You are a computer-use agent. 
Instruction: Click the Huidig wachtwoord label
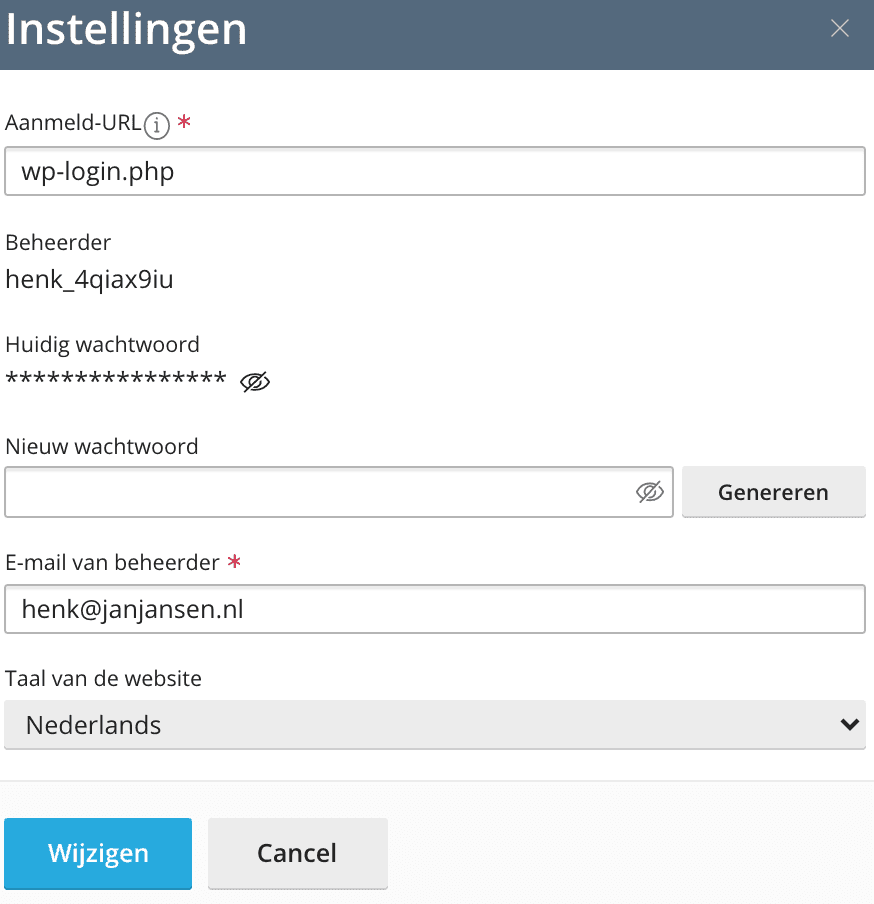point(102,344)
